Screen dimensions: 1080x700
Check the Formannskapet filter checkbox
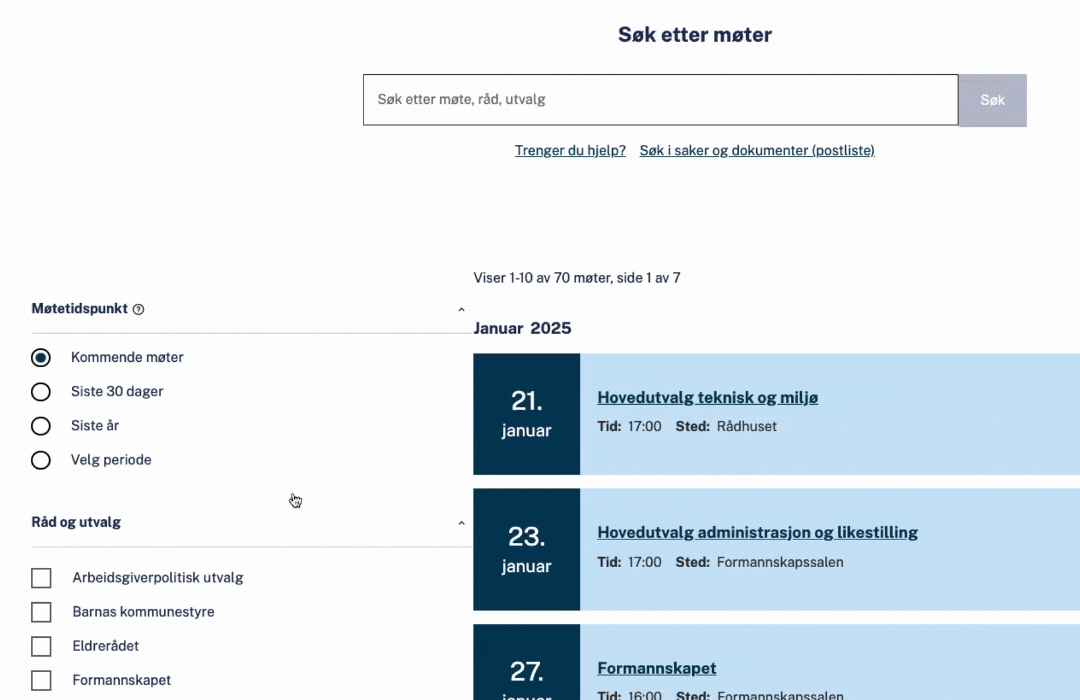point(41,680)
